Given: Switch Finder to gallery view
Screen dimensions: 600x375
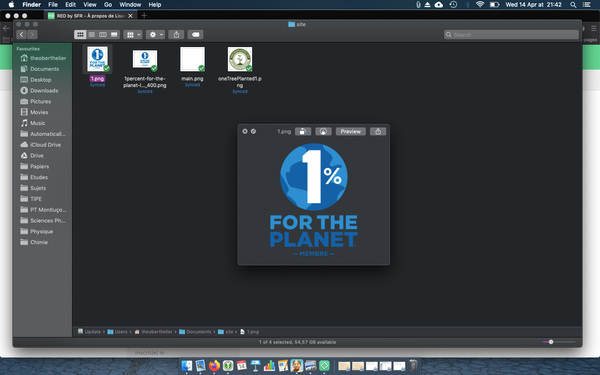Looking at the screenshot, I should [x=114, y=35].
